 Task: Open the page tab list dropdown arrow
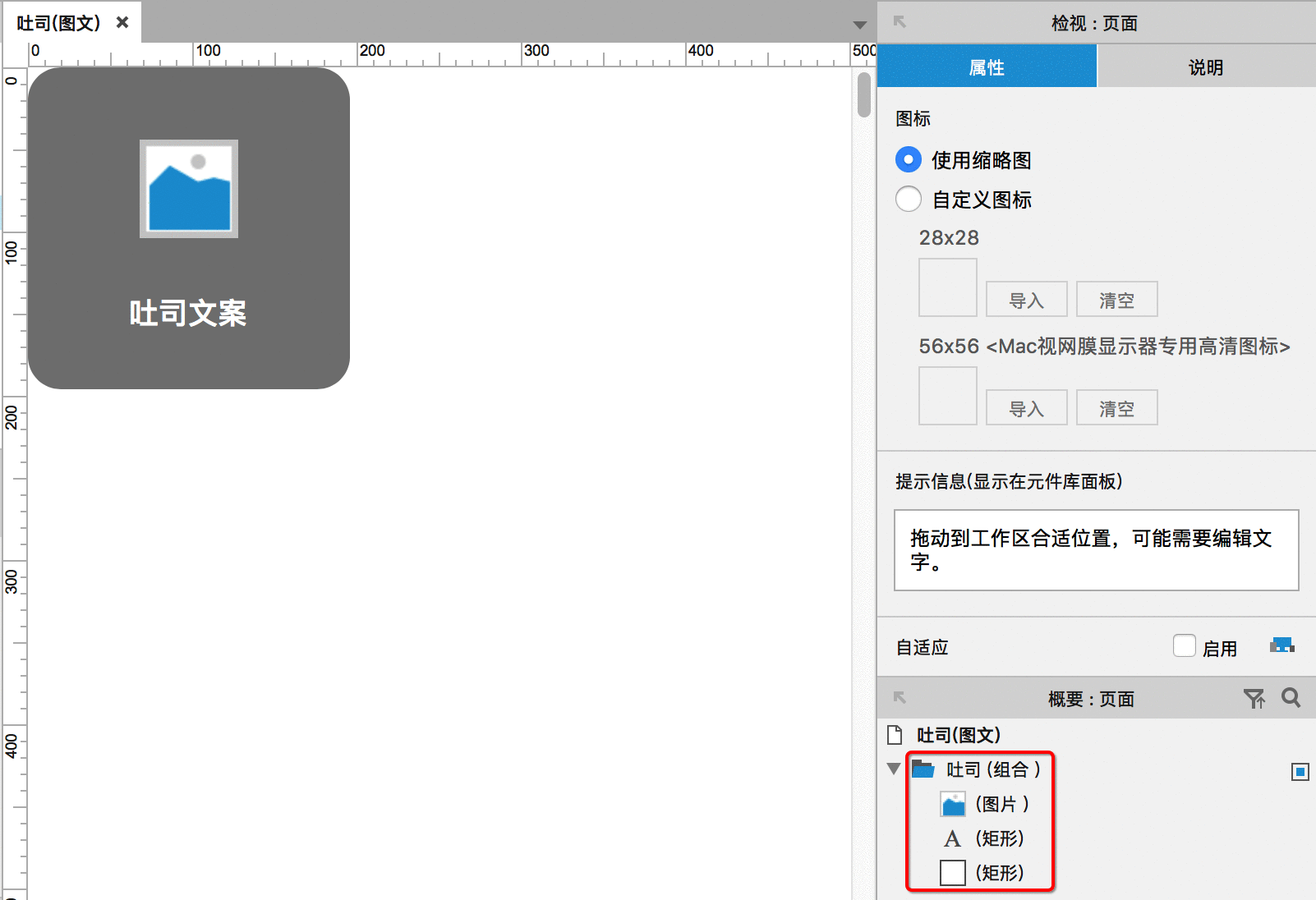coord(859,25)
